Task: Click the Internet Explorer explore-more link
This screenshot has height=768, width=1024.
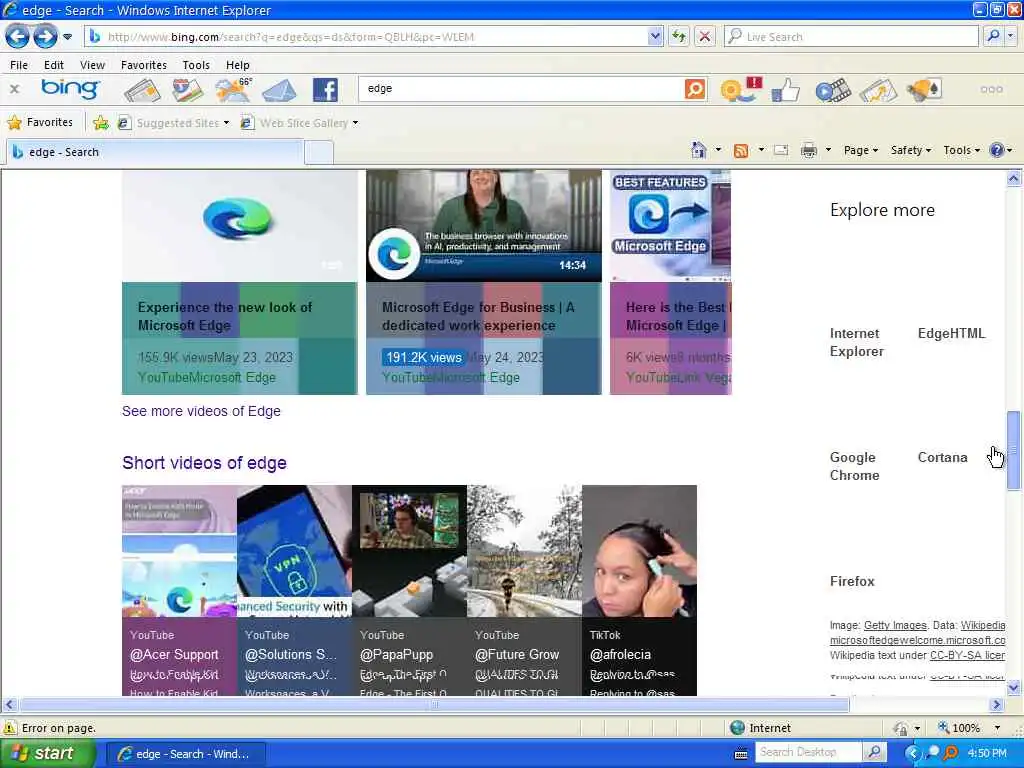Action: pos(856,342)
